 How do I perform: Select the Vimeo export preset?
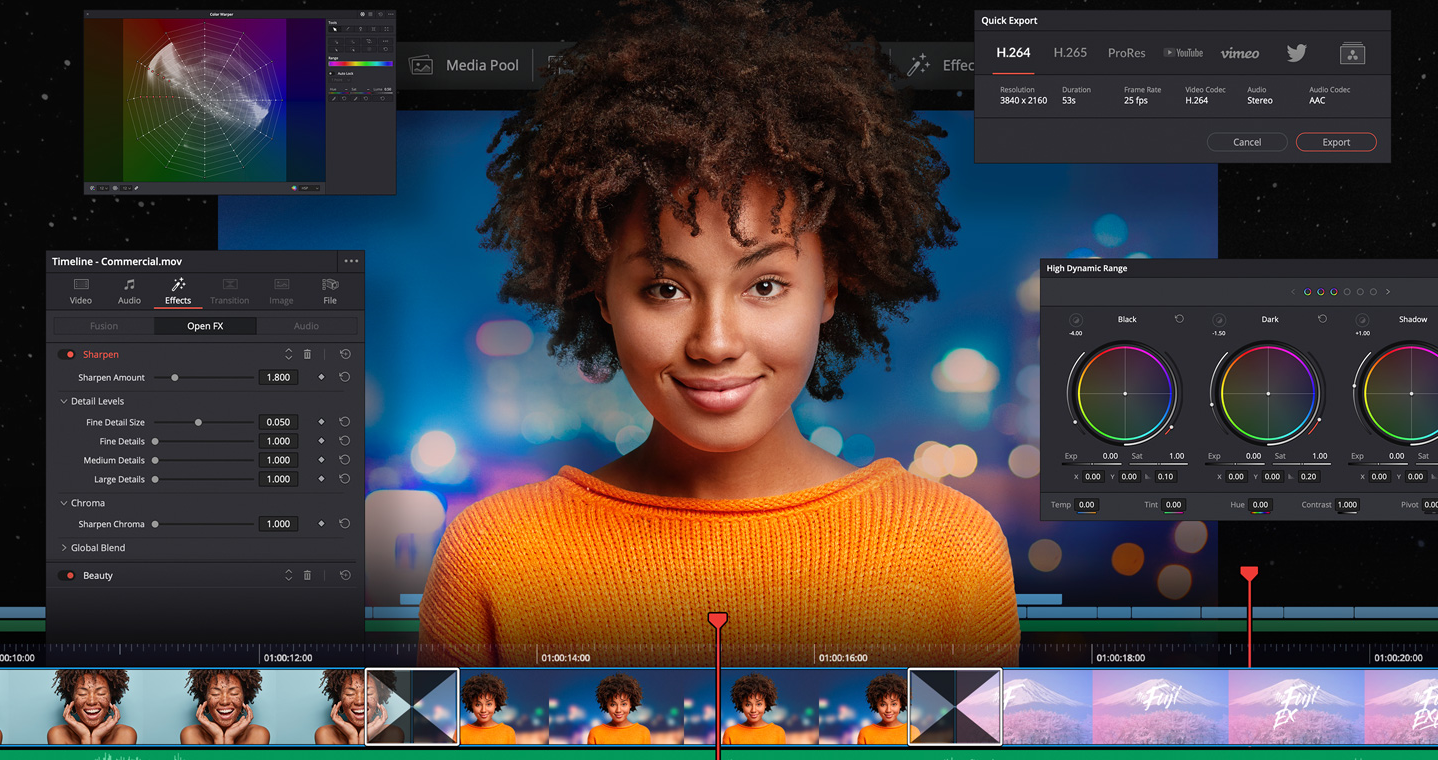pos(1240,53)
